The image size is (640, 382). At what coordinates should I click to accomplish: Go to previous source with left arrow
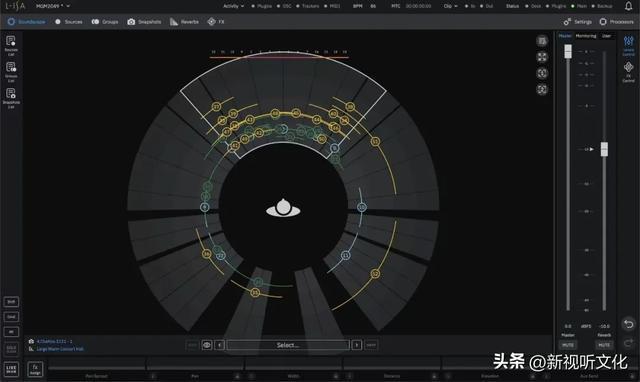point(219,345)
